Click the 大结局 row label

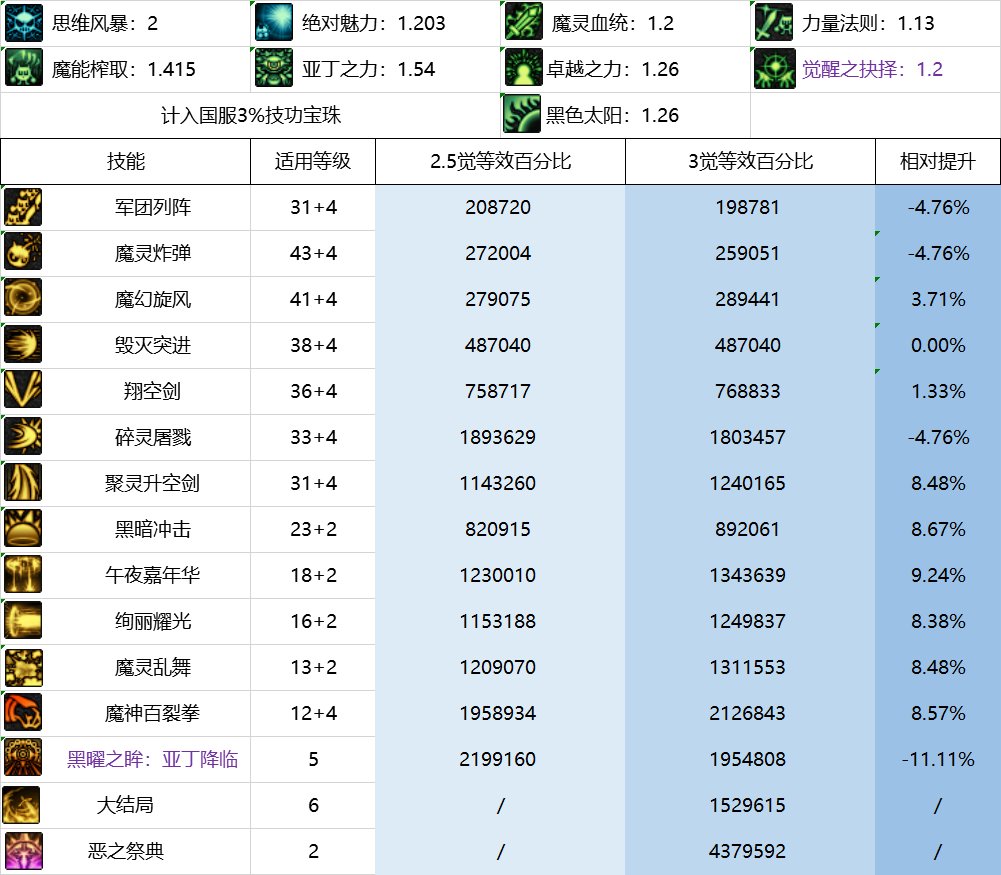125,805
